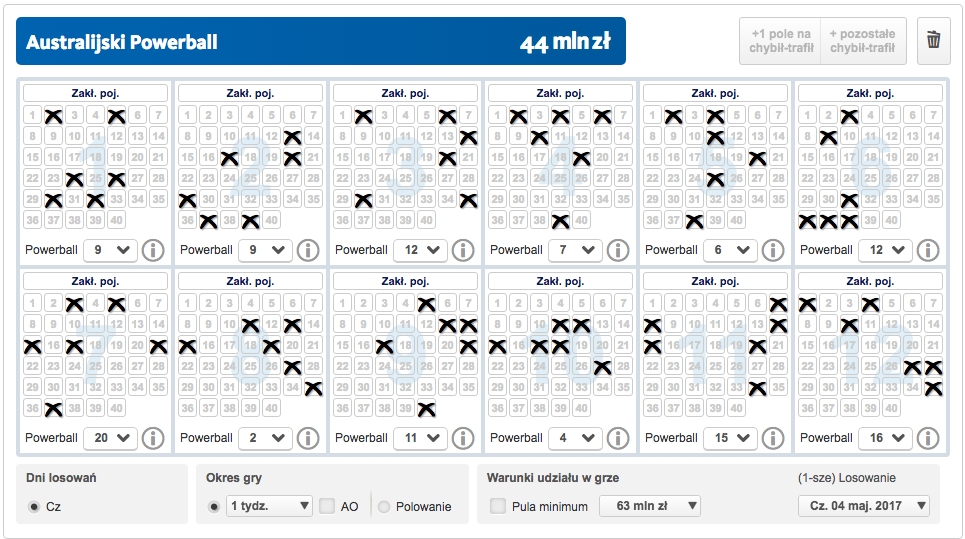
Task: Click info icon beside Powerball 7 dropdown
Action: point(618,250)
